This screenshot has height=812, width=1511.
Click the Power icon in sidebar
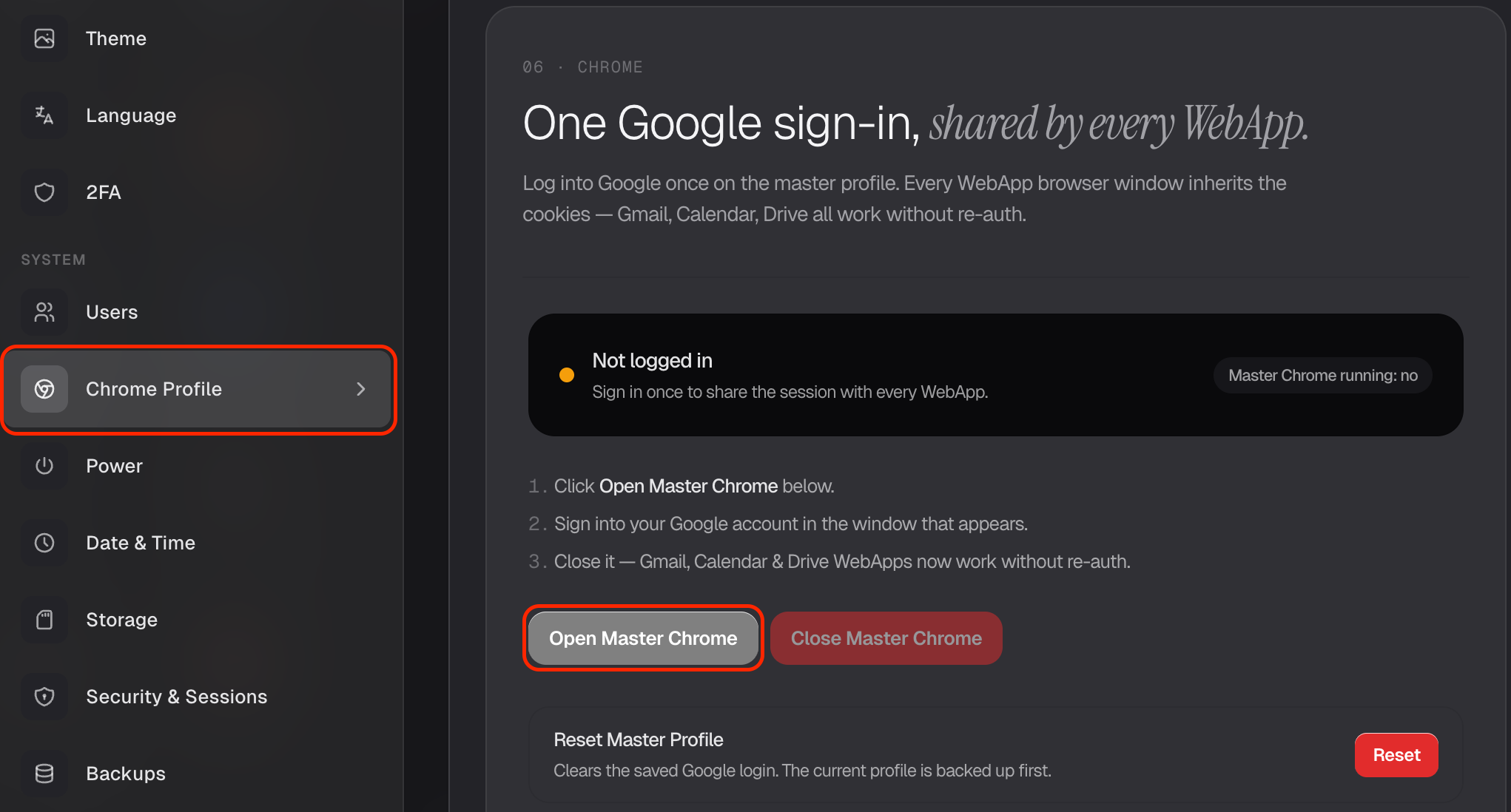pyautogui.click(x=44, y=466)
